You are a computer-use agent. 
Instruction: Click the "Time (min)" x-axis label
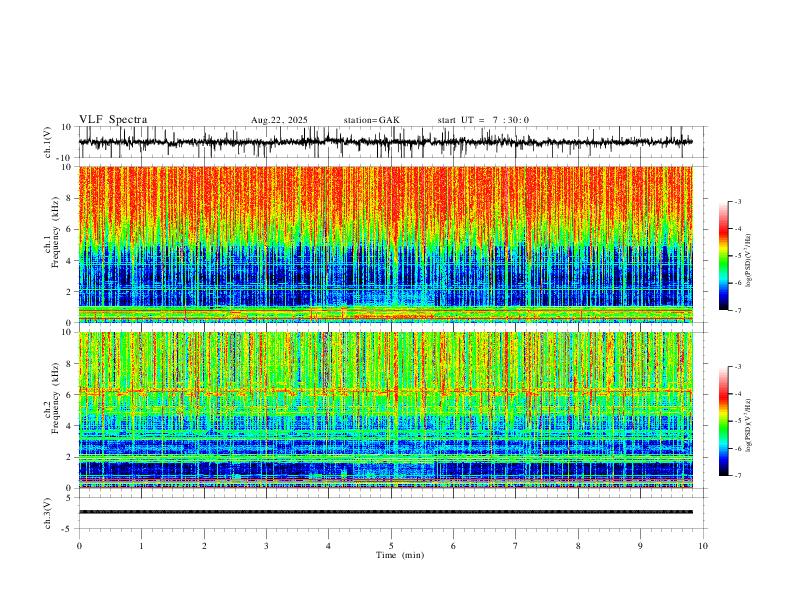tap(400, 555)
